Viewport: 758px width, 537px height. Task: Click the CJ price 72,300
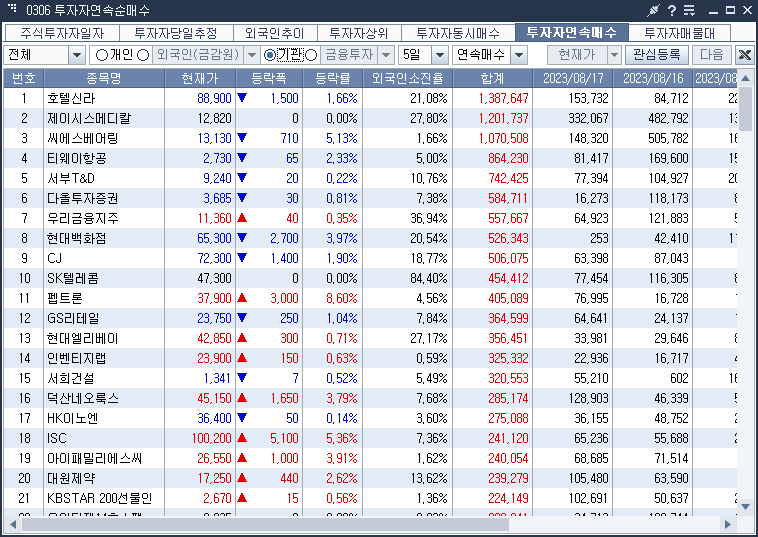tap(214, 258)
